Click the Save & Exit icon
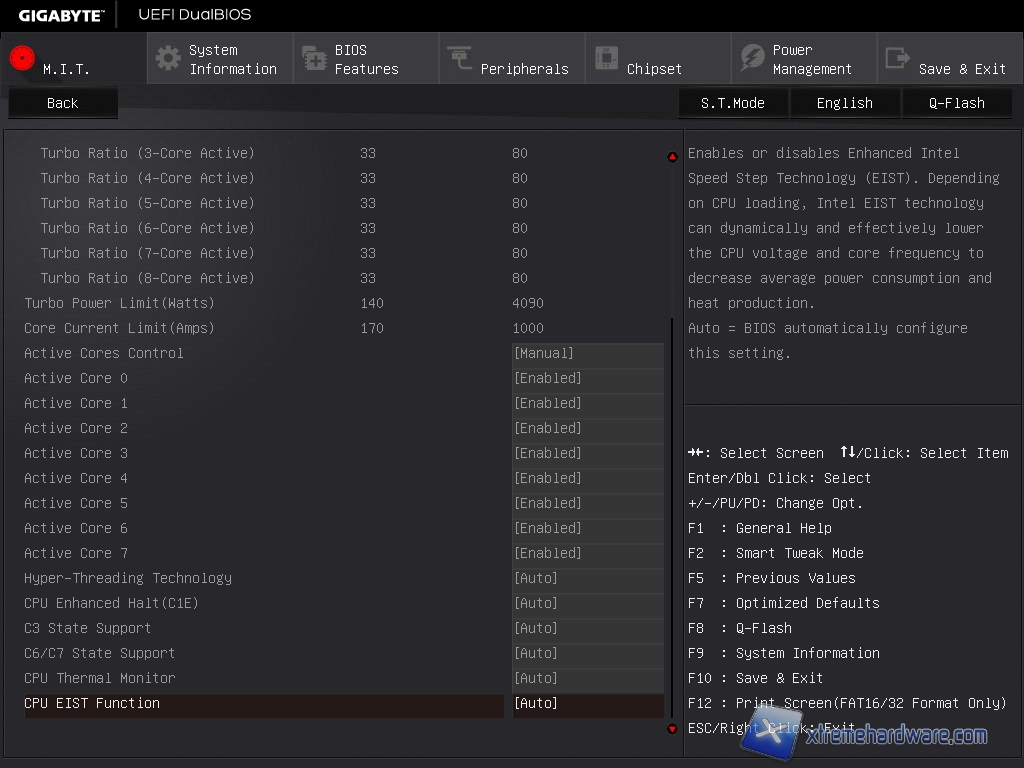Screen dimensions: 1024x768 tap(898, 58)
